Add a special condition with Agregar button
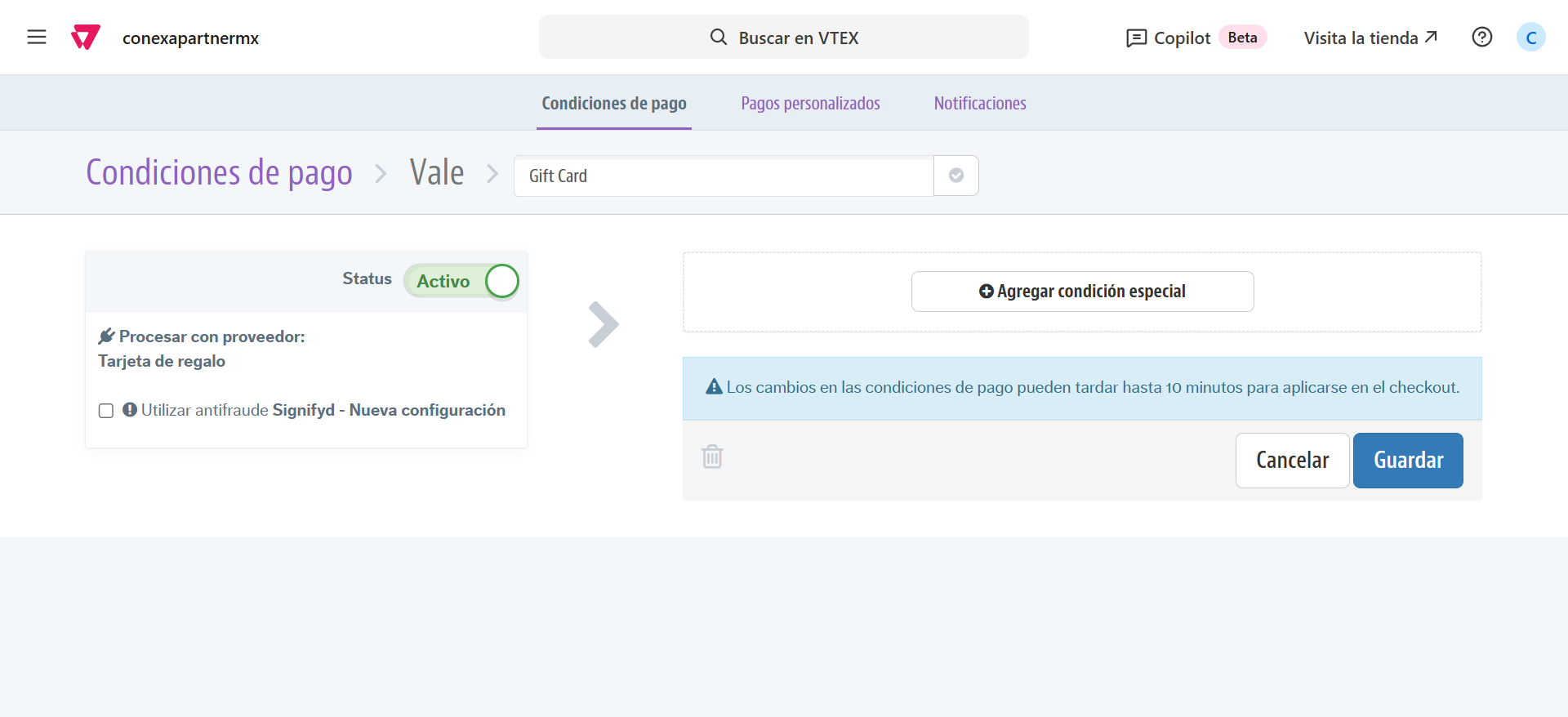Viewport: 1568px width, 717px height. (1082, 292)
